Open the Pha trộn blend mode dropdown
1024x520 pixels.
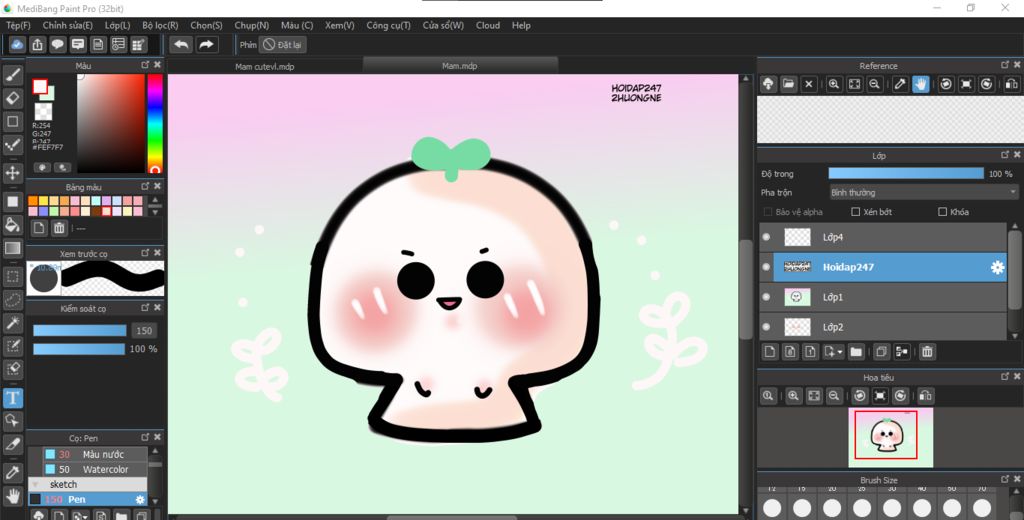click(x=923, y=193)
